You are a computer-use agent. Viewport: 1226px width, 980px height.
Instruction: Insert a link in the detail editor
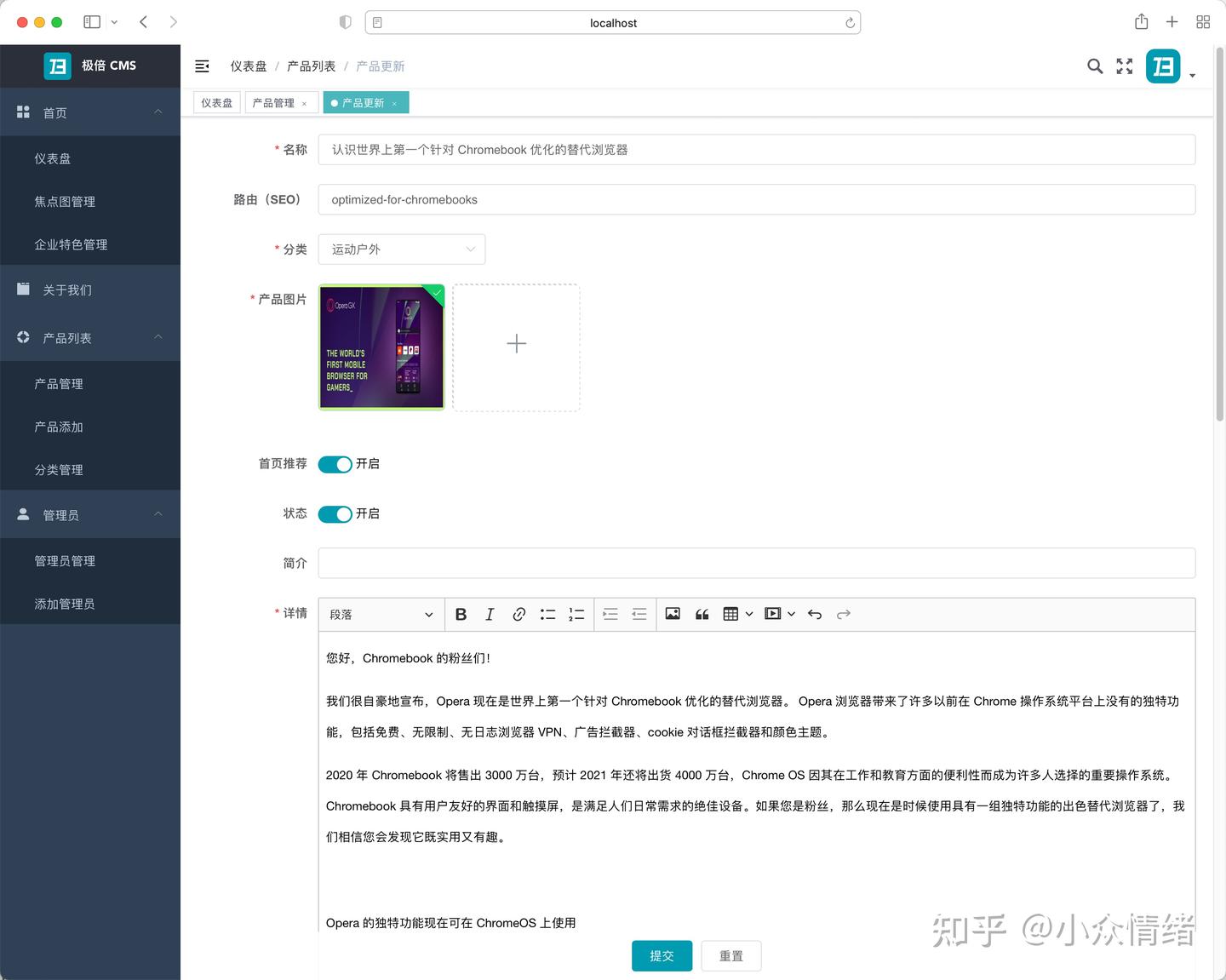point(518,614)
